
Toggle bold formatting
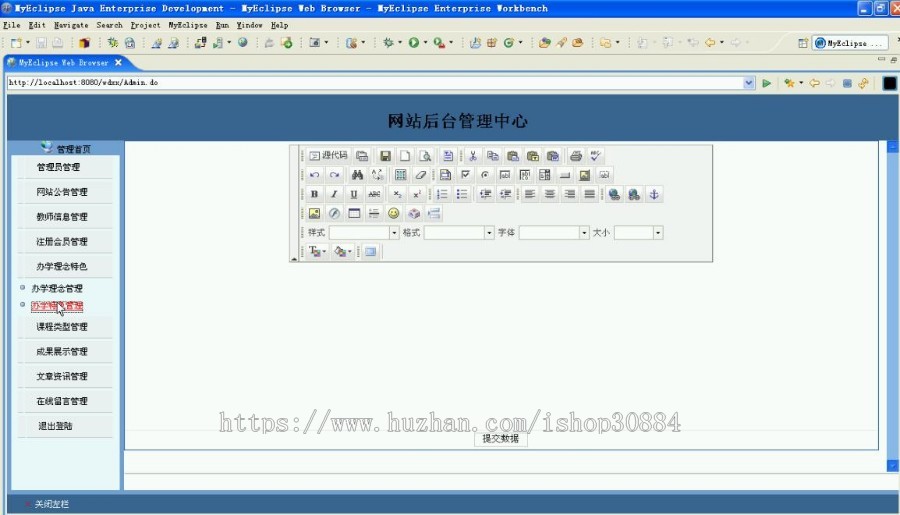click(x=315, y=194)
